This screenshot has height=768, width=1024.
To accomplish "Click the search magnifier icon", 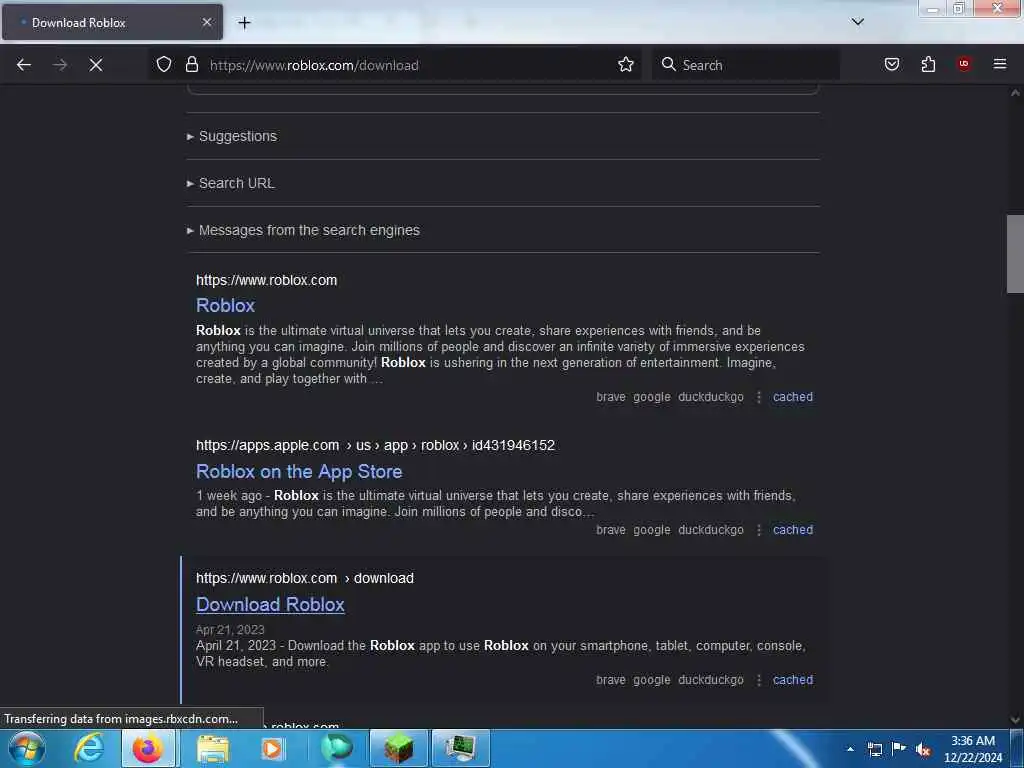I will tap(668, 65).
